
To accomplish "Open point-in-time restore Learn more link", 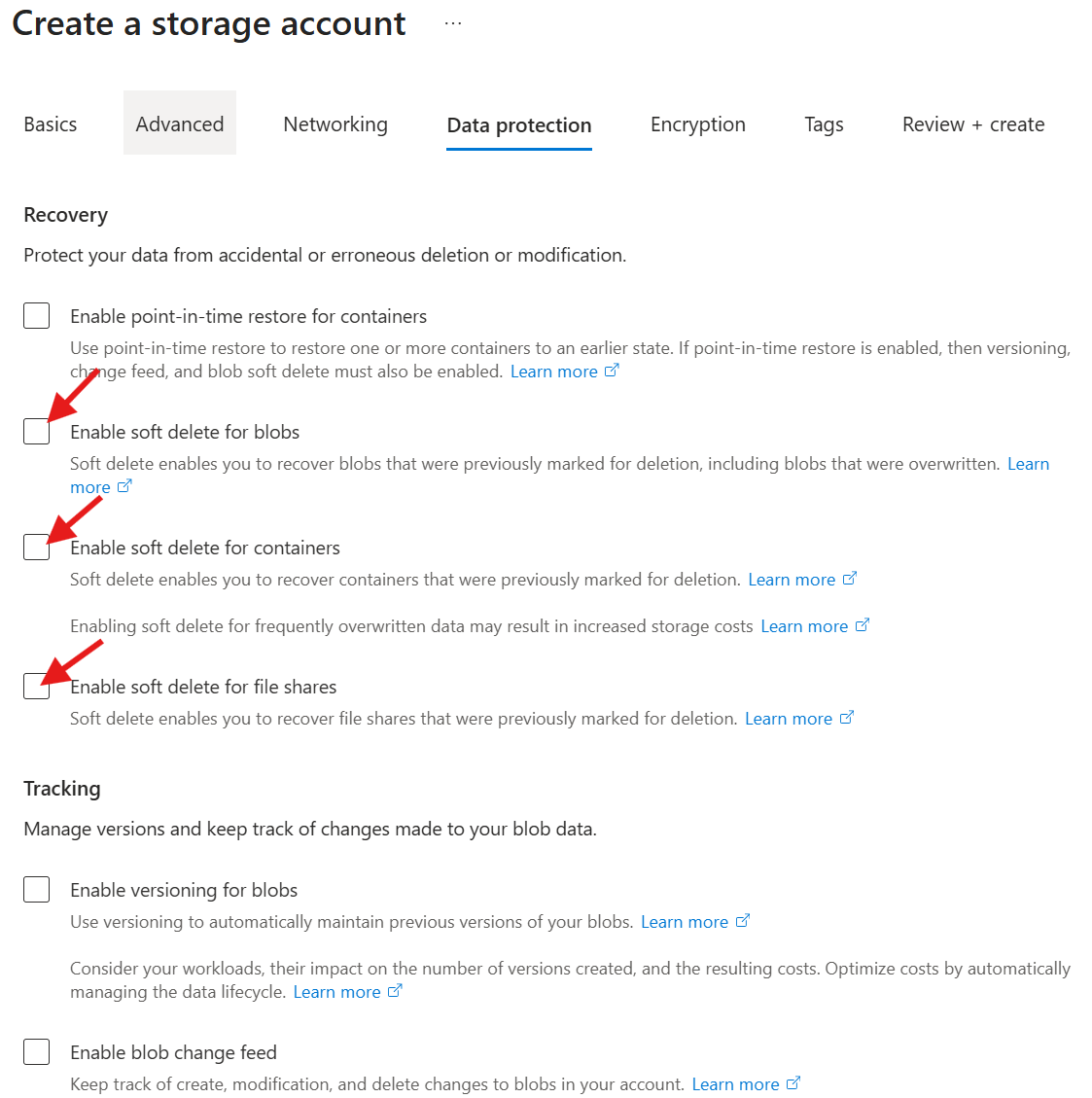I will tap(554, 372).
